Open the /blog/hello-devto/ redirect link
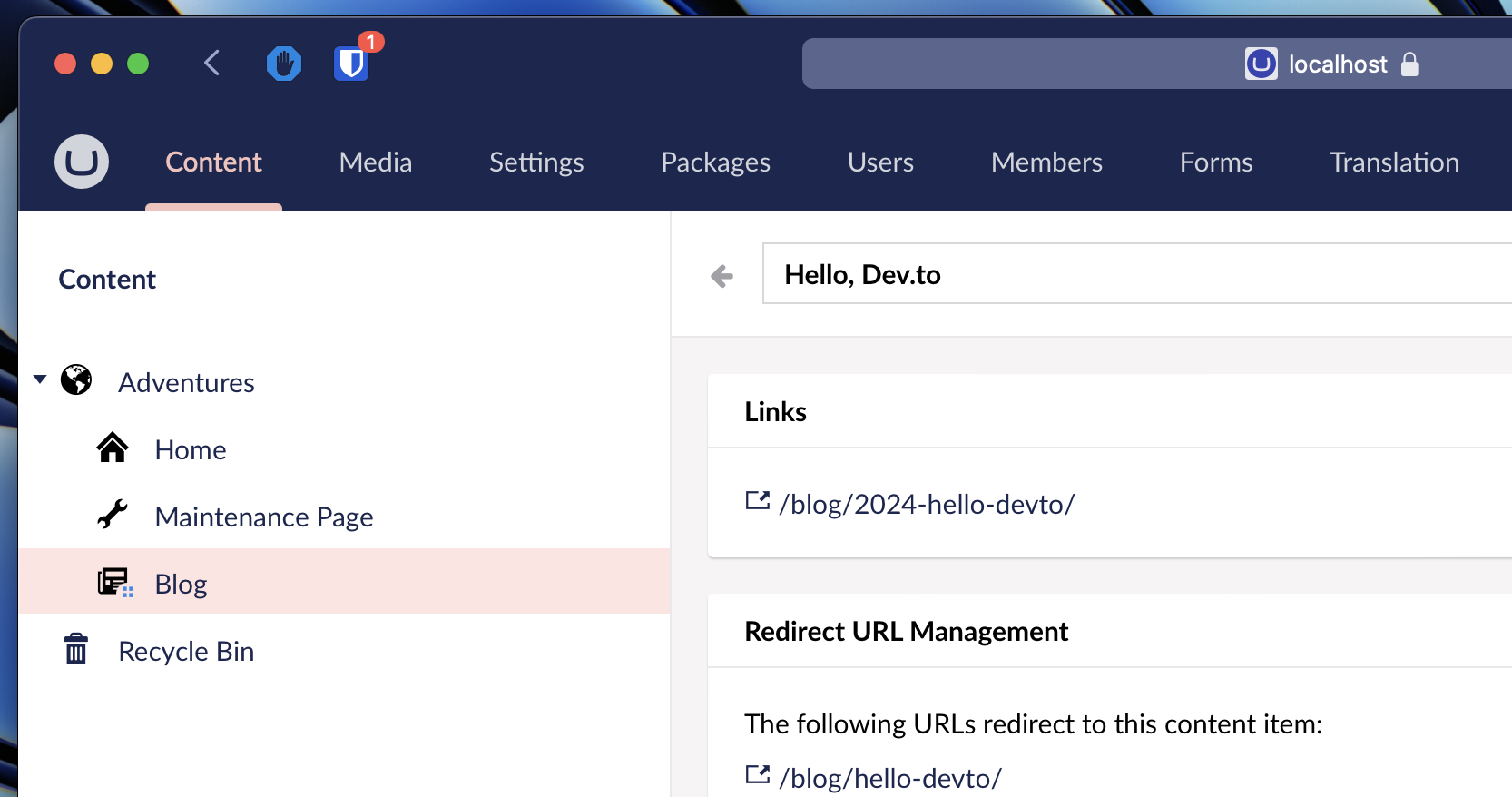1512x797 pixels. click(x=890, y=778)
